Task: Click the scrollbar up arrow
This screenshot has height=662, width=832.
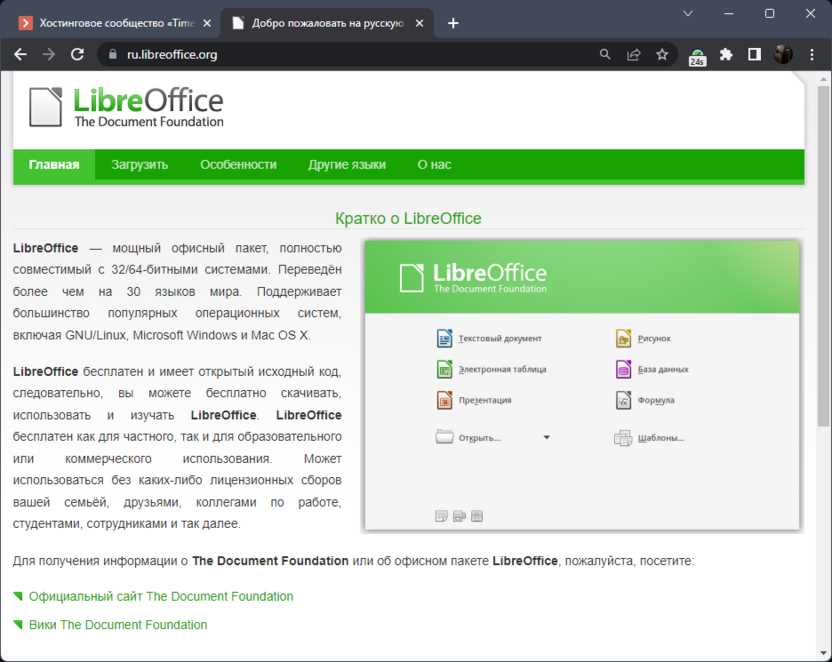Action: pyautogui.click(x=823, y=79)
